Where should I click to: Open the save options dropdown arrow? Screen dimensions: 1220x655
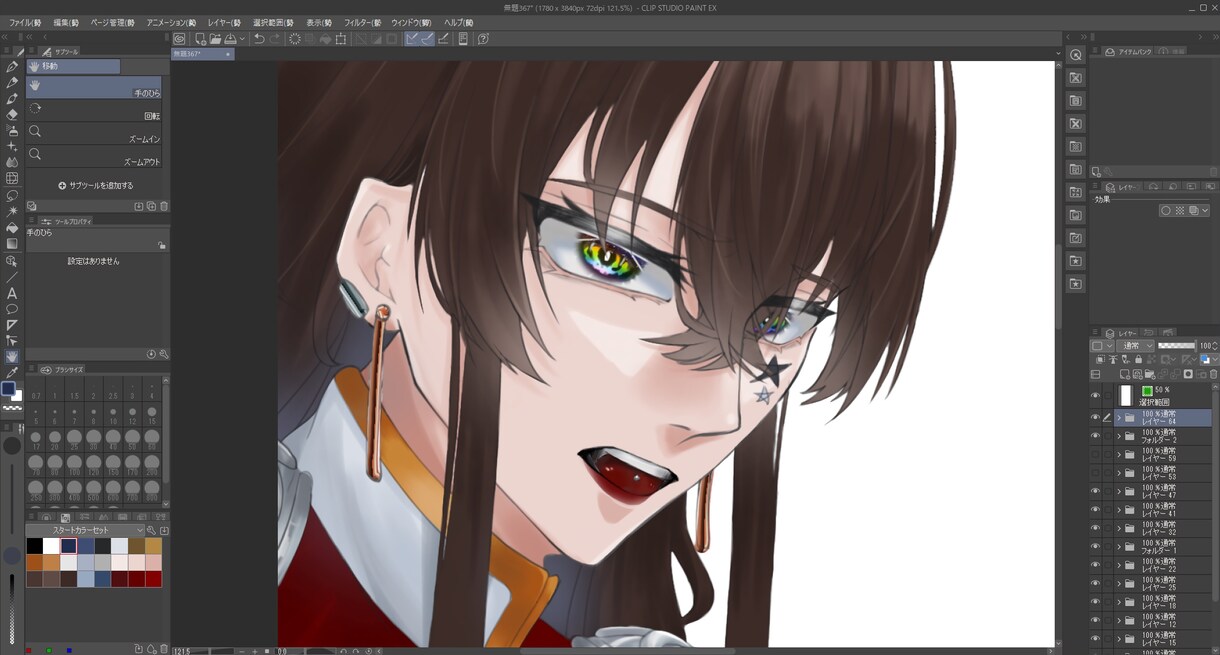tap(242, 39)
